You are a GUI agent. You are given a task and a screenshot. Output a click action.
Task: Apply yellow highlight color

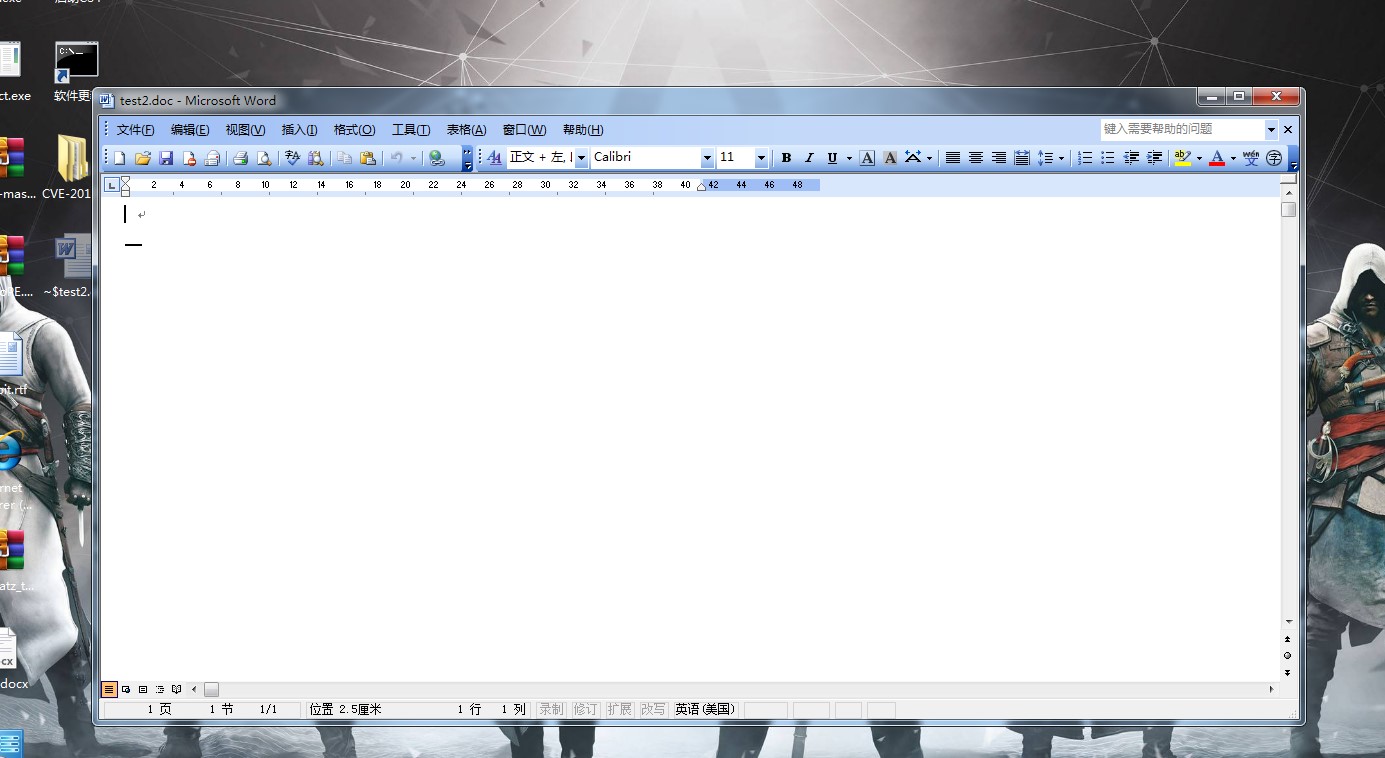[x=1183, y=158]
